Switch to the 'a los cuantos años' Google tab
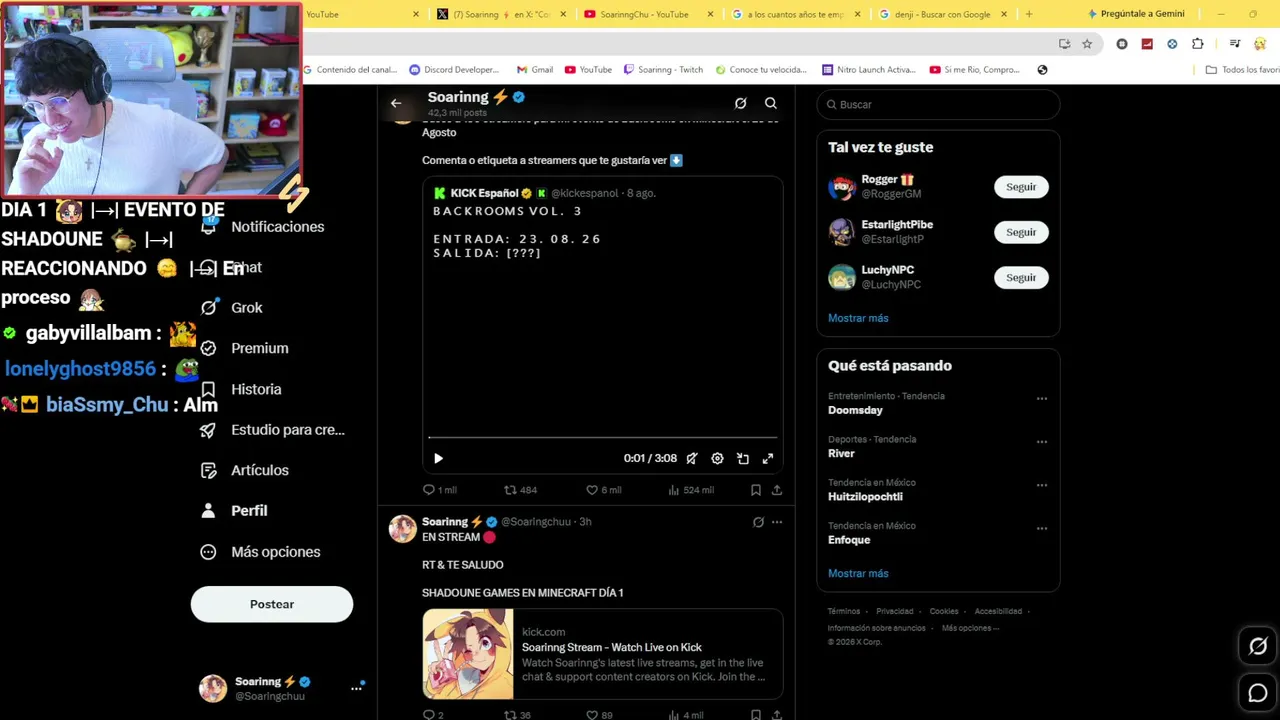This screenshot has height=720, width=1280. pyautogui.click(x=794, y=14)
